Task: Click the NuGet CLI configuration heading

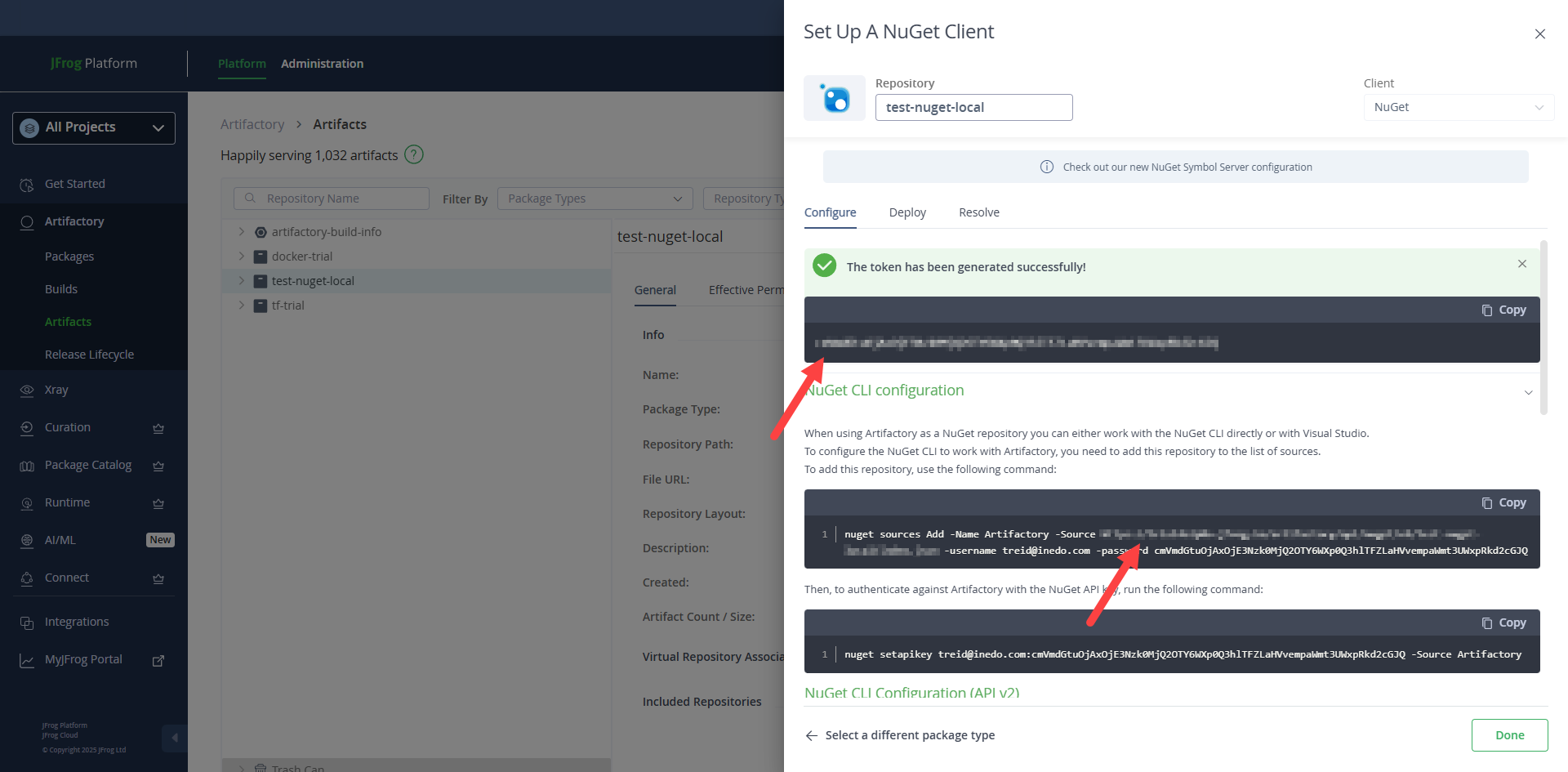Action: 884,390
